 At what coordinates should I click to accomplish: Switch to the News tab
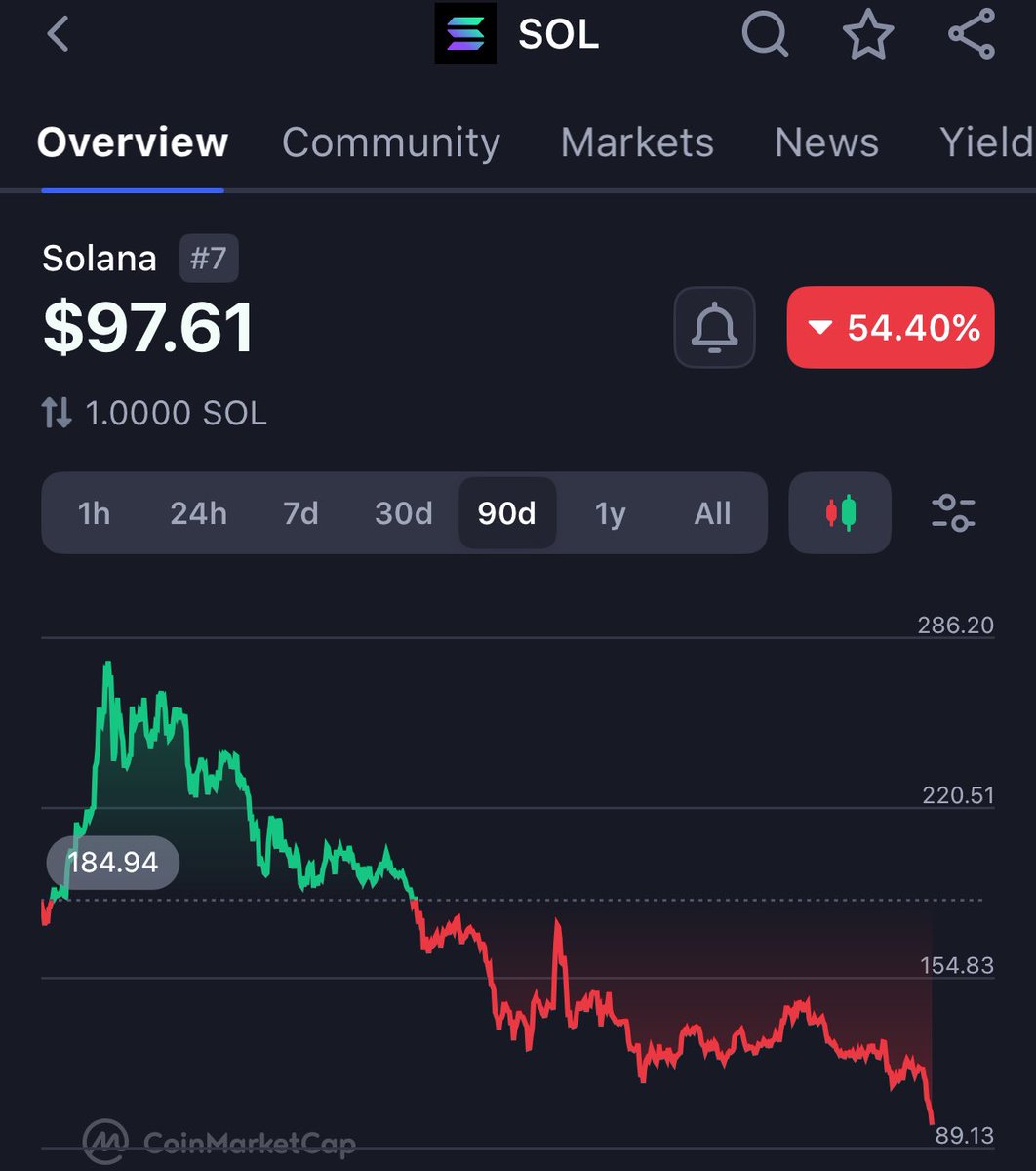click(x=826, y=142)
